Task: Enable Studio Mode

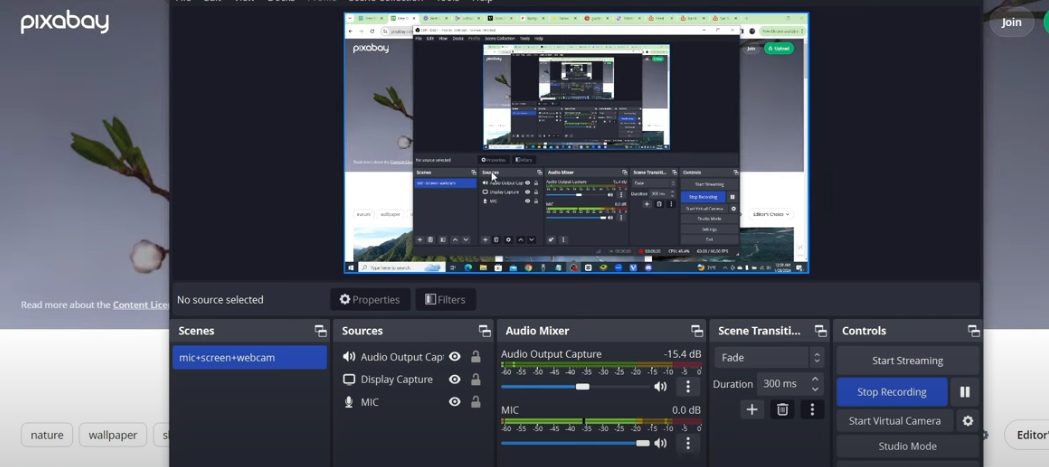Action: pos(907,446)
